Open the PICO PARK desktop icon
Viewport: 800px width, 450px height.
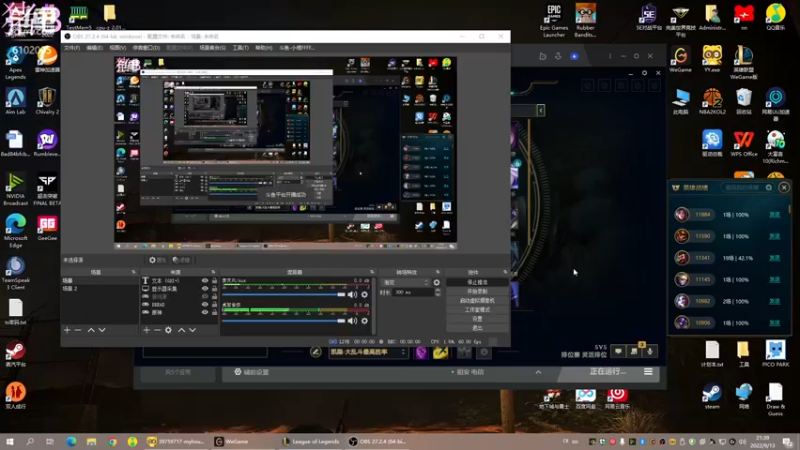(x=776, y=354)
